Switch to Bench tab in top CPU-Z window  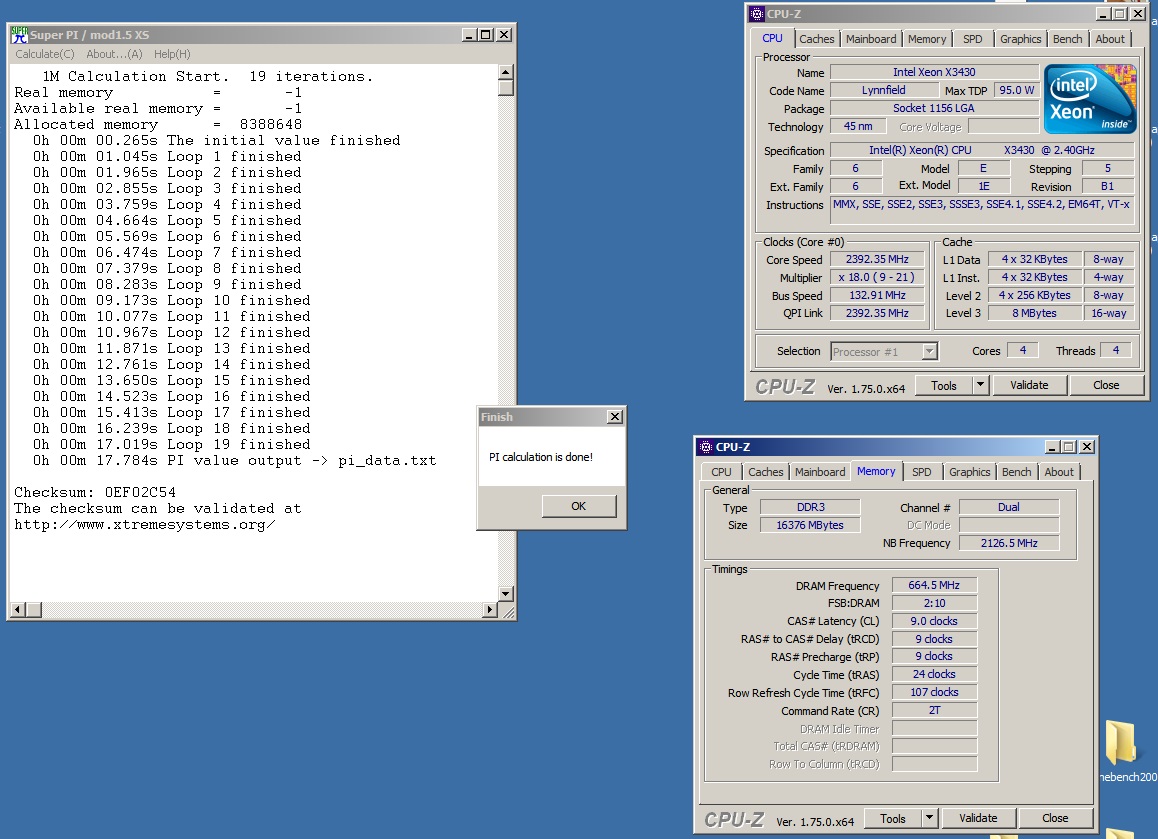1067,39
